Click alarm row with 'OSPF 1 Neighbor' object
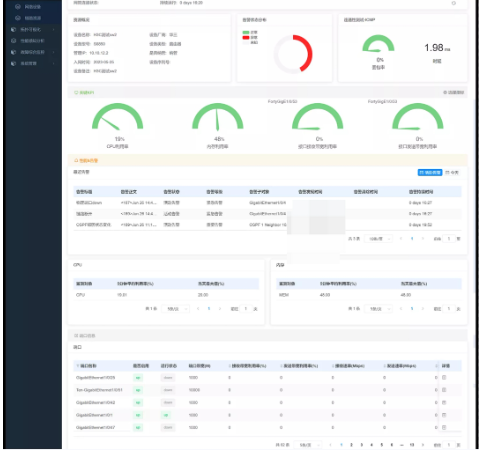This screenshot has height=450, width=481. pos(267,225)
